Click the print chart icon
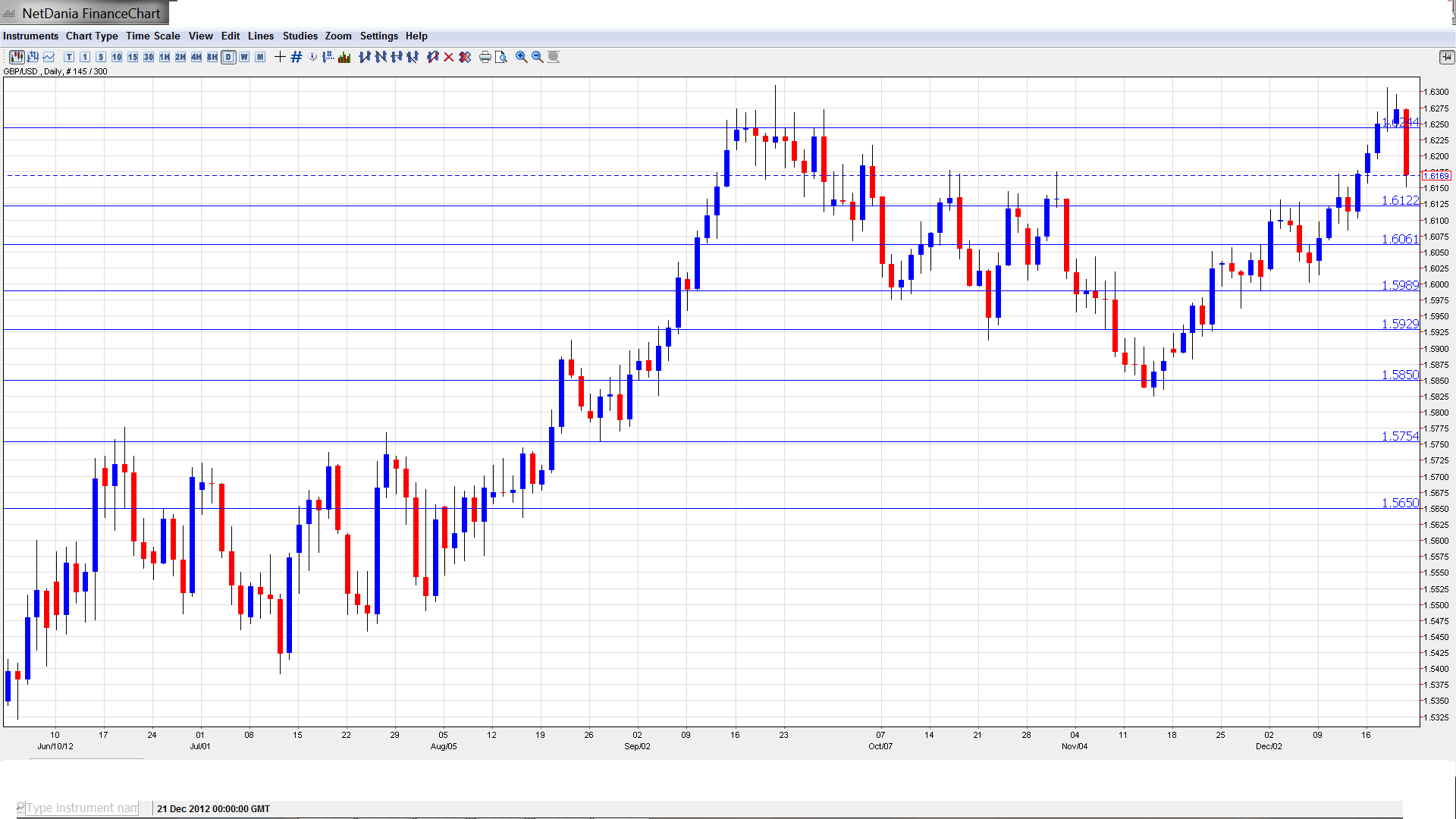This screenshot has width=1456, height=819. (x=485, y=57)
